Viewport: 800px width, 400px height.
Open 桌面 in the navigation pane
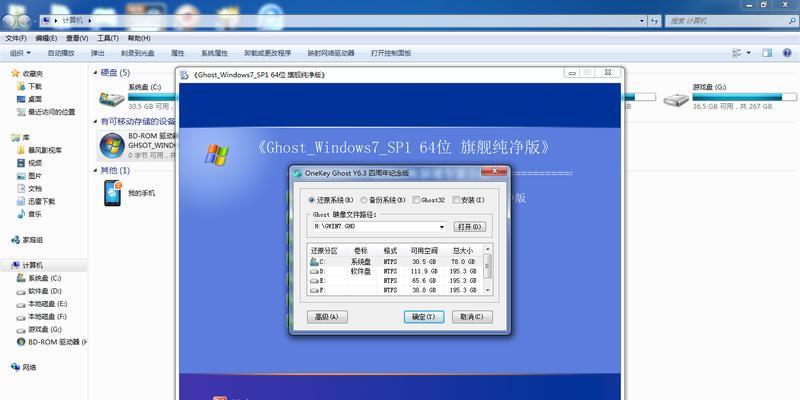(35, 99)
